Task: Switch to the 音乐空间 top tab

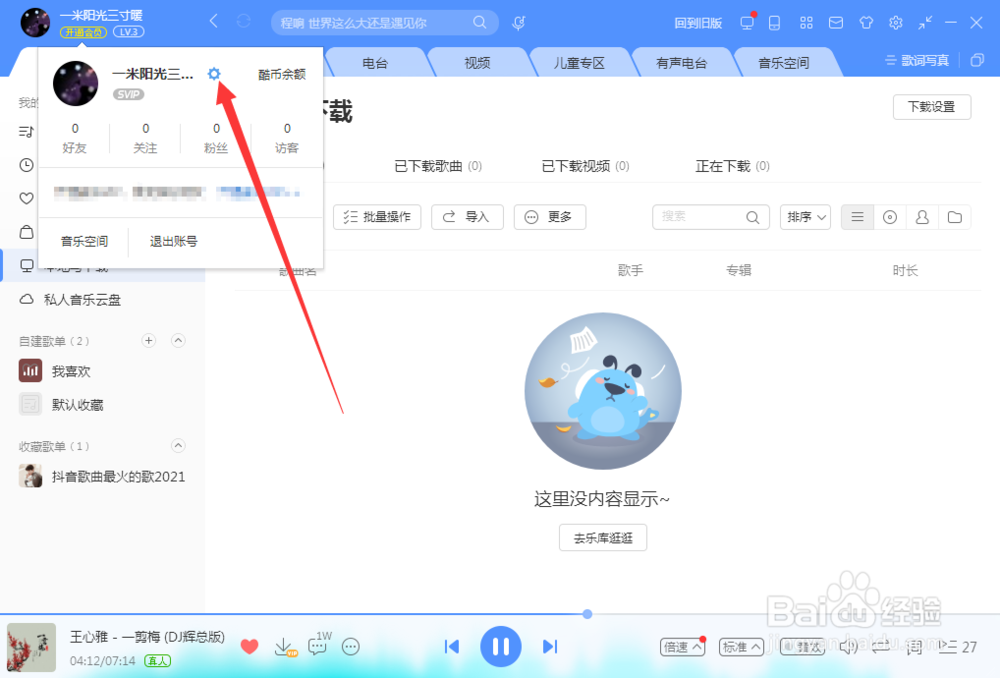Action: (x=784, y=63)
